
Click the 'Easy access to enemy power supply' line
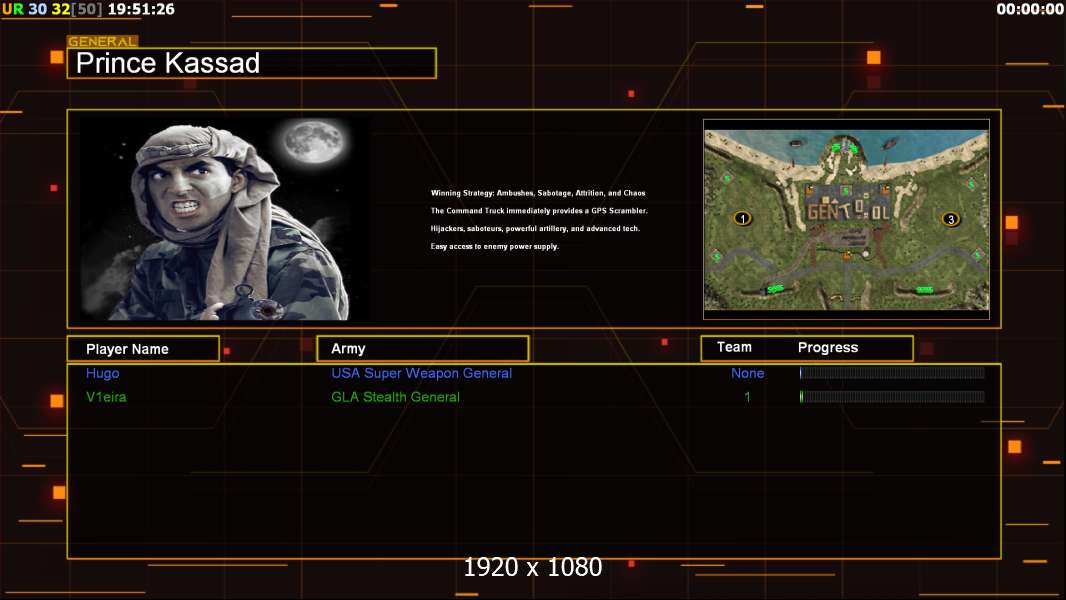[495, 246]
